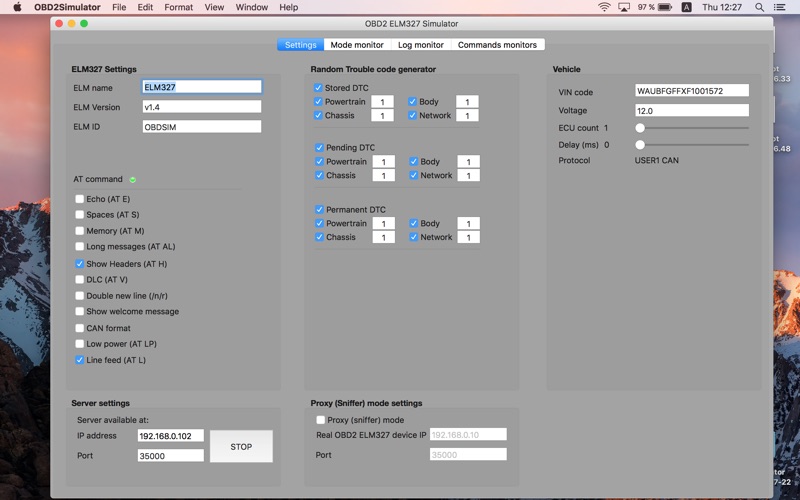The image size is (800, 500).
Task: Enable Spaces (AT S) checkbox
Action: [x=80, y=215]
